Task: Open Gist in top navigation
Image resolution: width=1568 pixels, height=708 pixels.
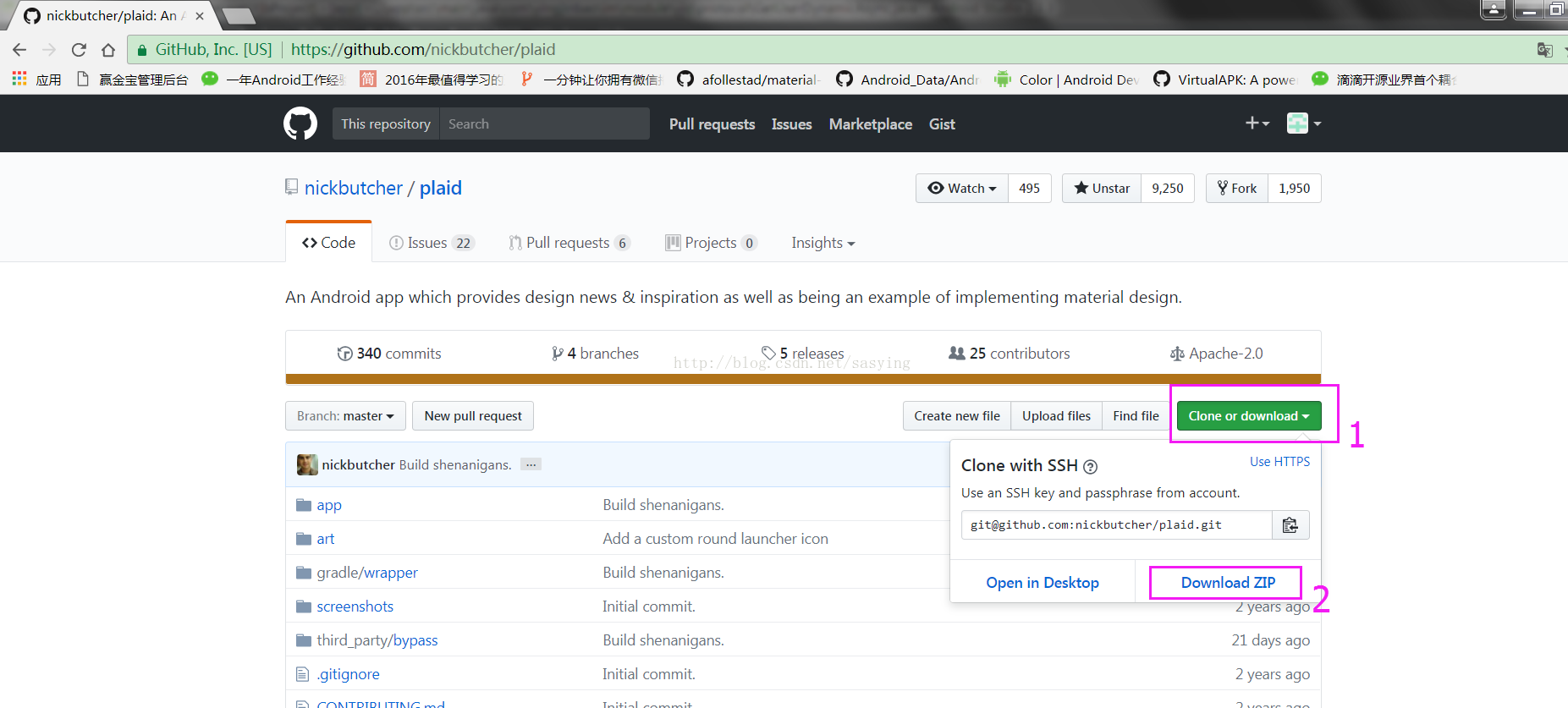Action: coord(942,124)
